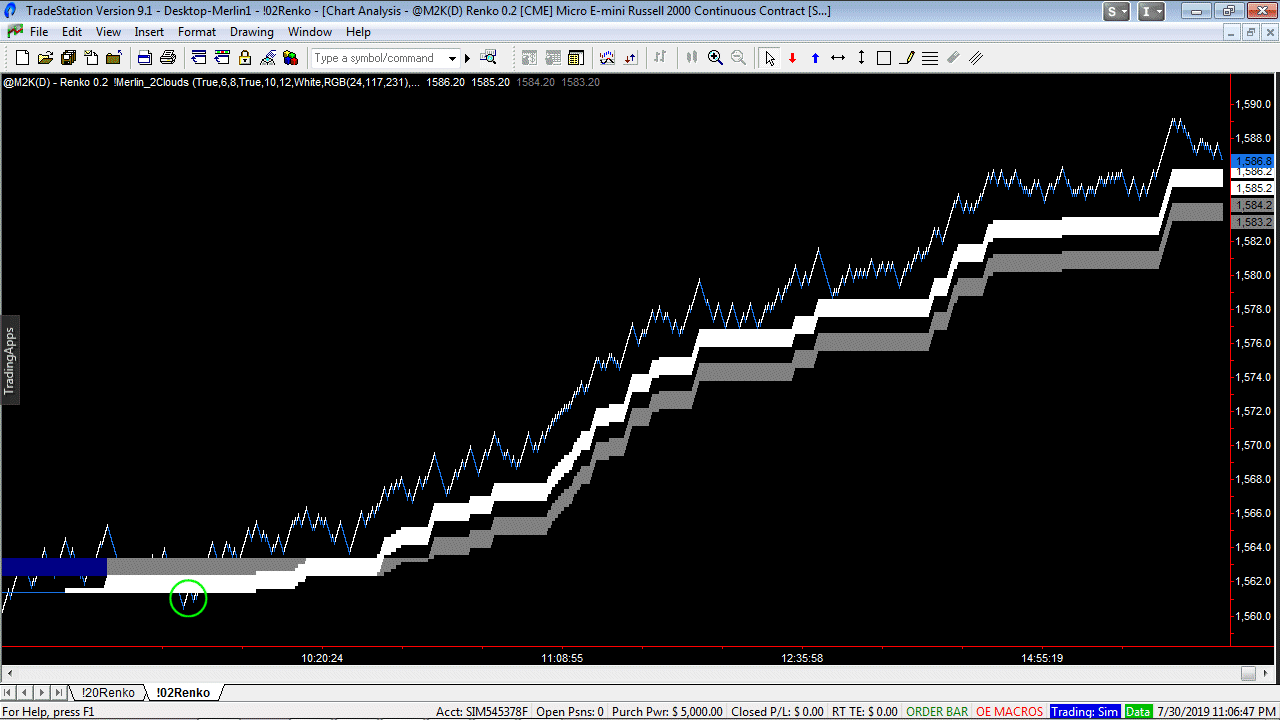1280x720 pixels.
Task: Click the 'Open Psns: 0' status entry
Action: (x=570, y=712)
